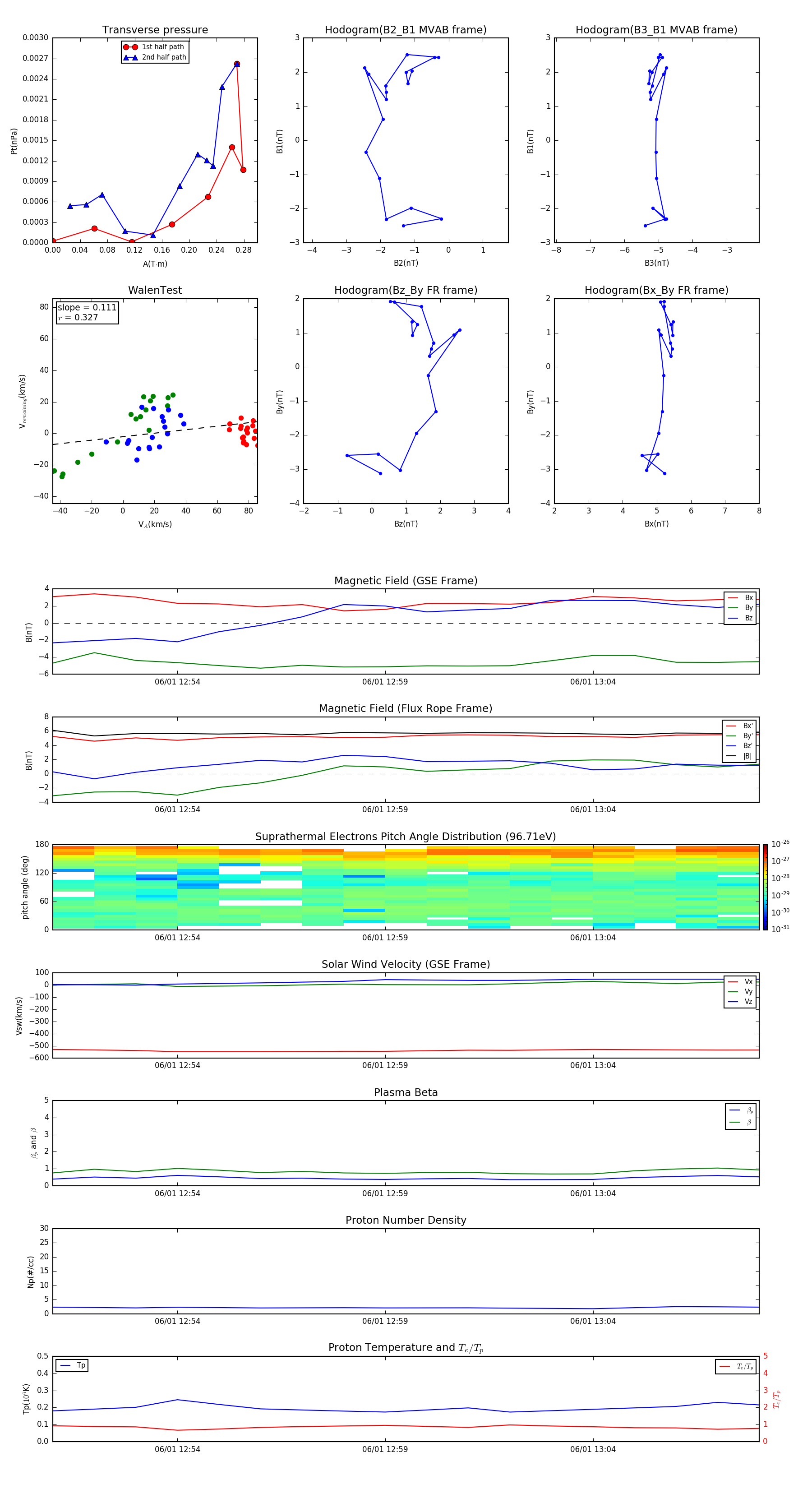This screenshot has width=812, height=1489.
Task: Click the 'WalenTest' plot title
Action: tap(155, 290)
